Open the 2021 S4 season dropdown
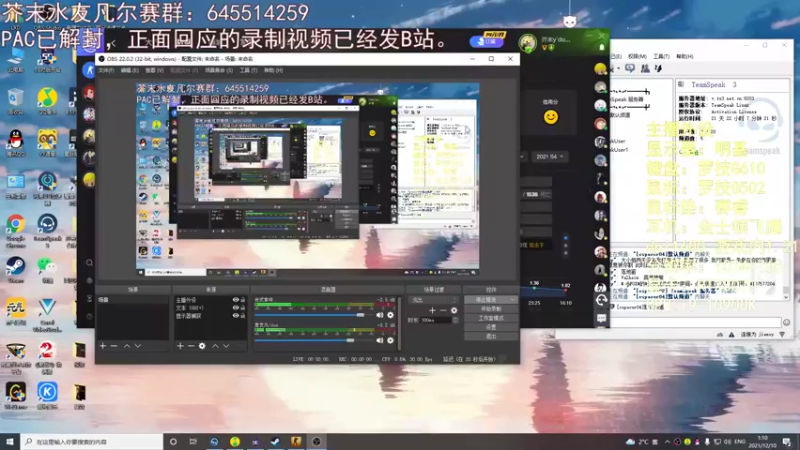Image resolution: width=800 pixels, height=450 pixels. pos(550,157)
